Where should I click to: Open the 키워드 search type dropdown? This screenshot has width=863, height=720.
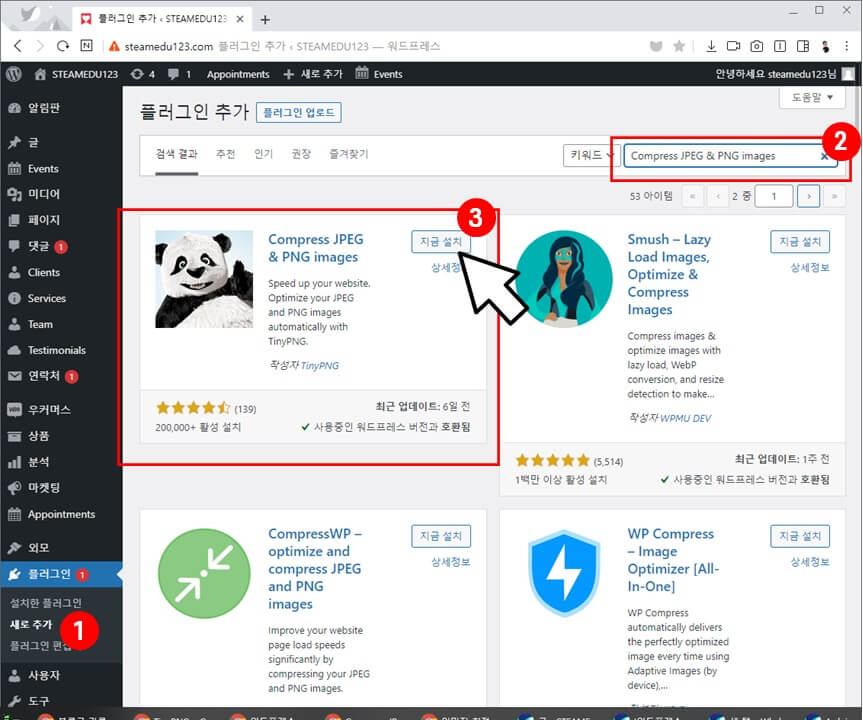coord(592,156)
